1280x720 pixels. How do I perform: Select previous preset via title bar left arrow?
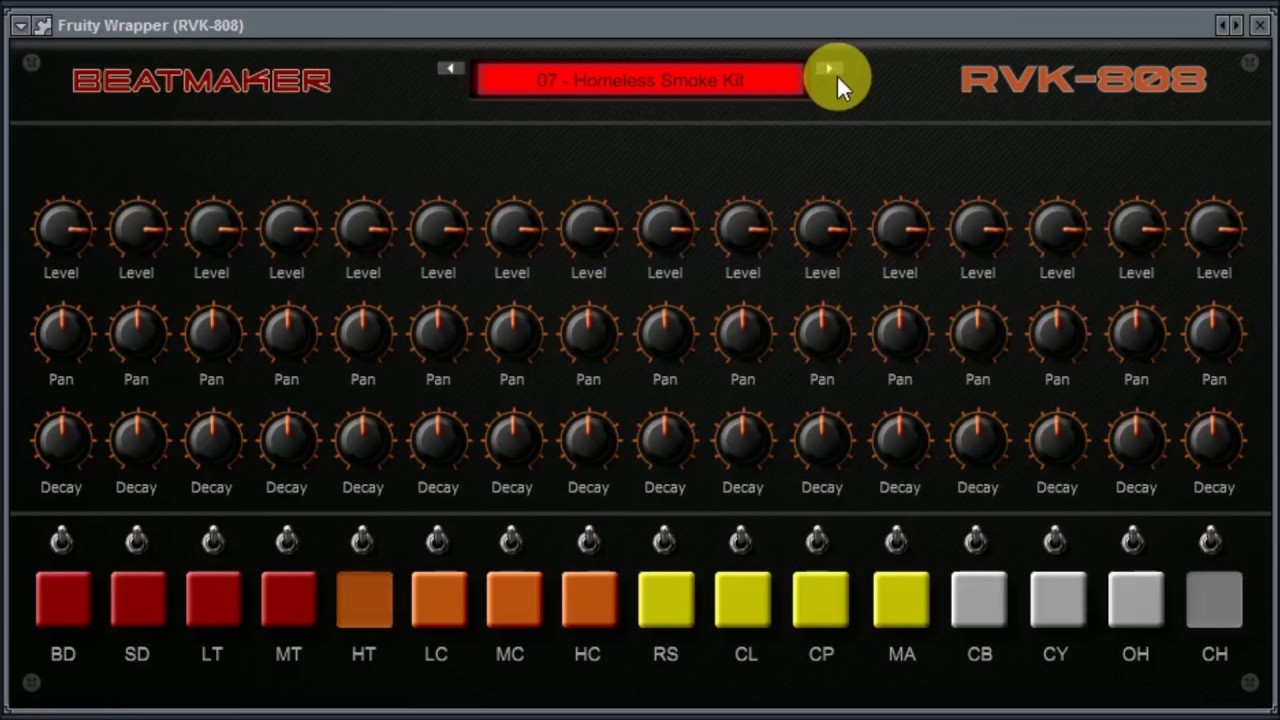tap(1222, 25)
